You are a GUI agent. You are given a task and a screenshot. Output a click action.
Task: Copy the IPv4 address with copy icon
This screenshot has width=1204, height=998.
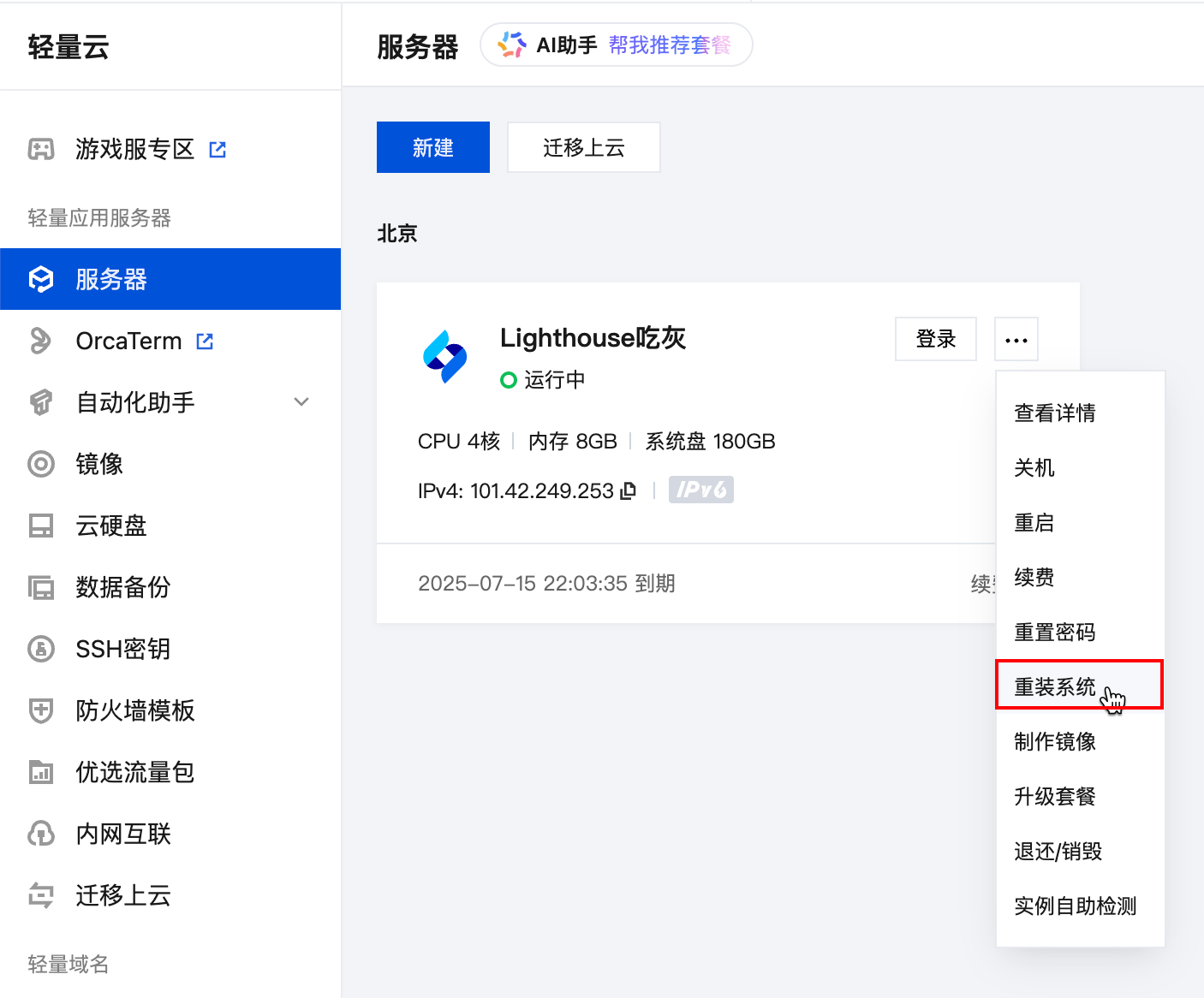click(629, 490)
